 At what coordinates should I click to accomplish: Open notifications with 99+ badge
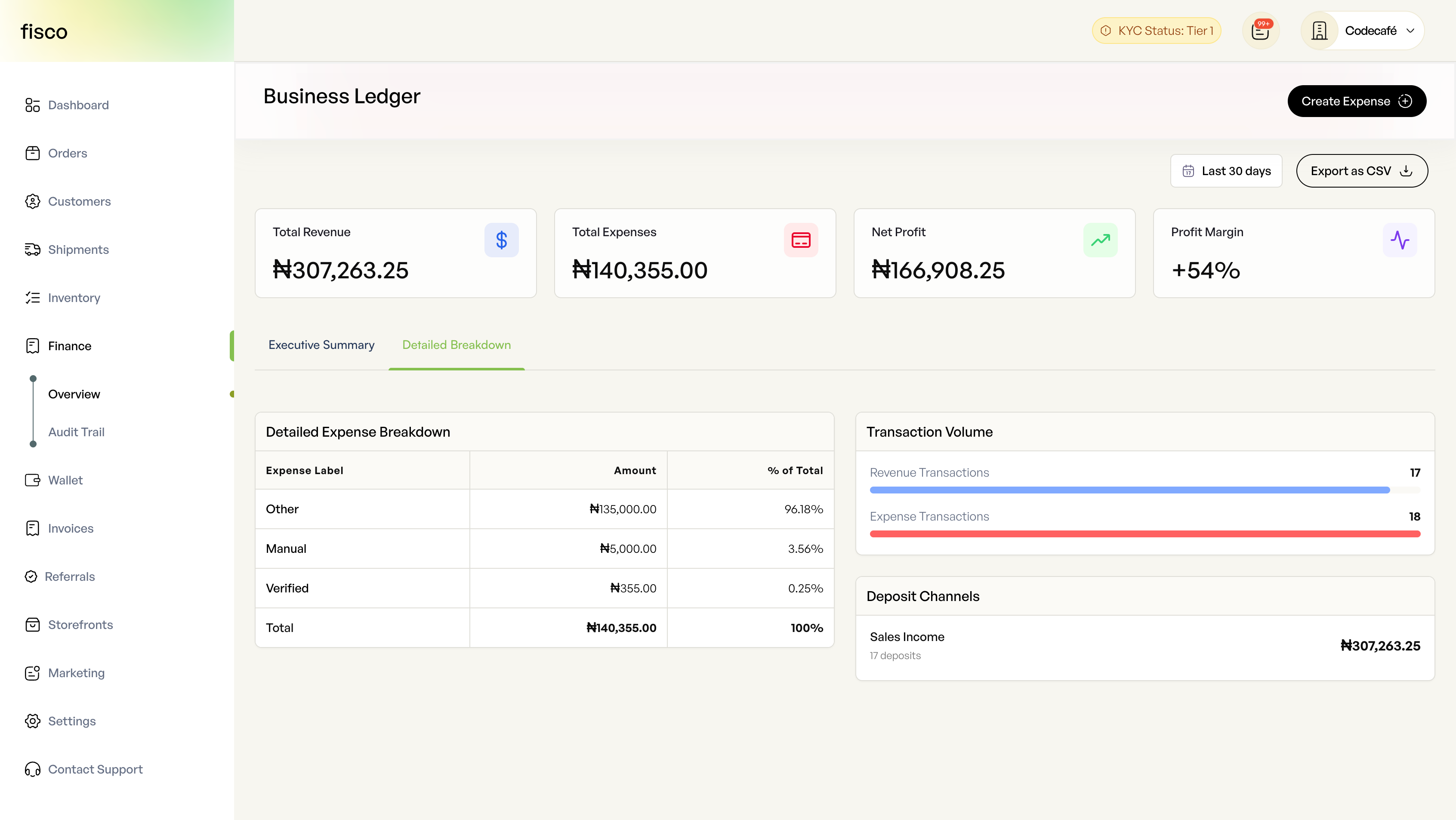[1260, 31]
